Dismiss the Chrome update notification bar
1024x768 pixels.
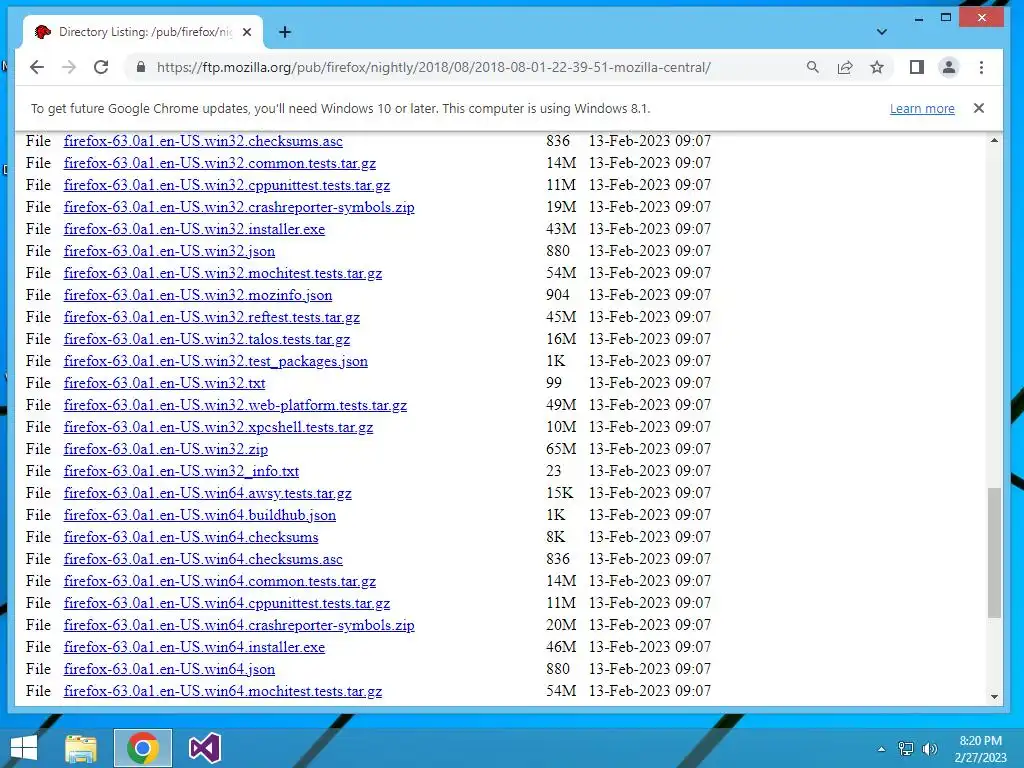pyautogui.click(x=978, y=108)
